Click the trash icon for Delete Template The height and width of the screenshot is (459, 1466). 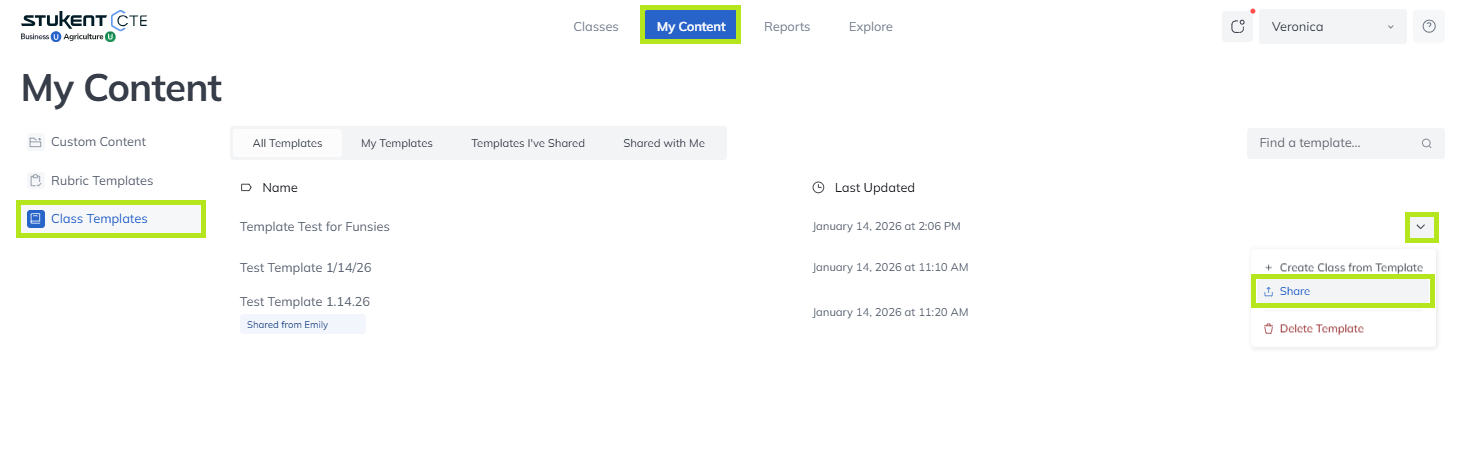[x=1268, y=329]
